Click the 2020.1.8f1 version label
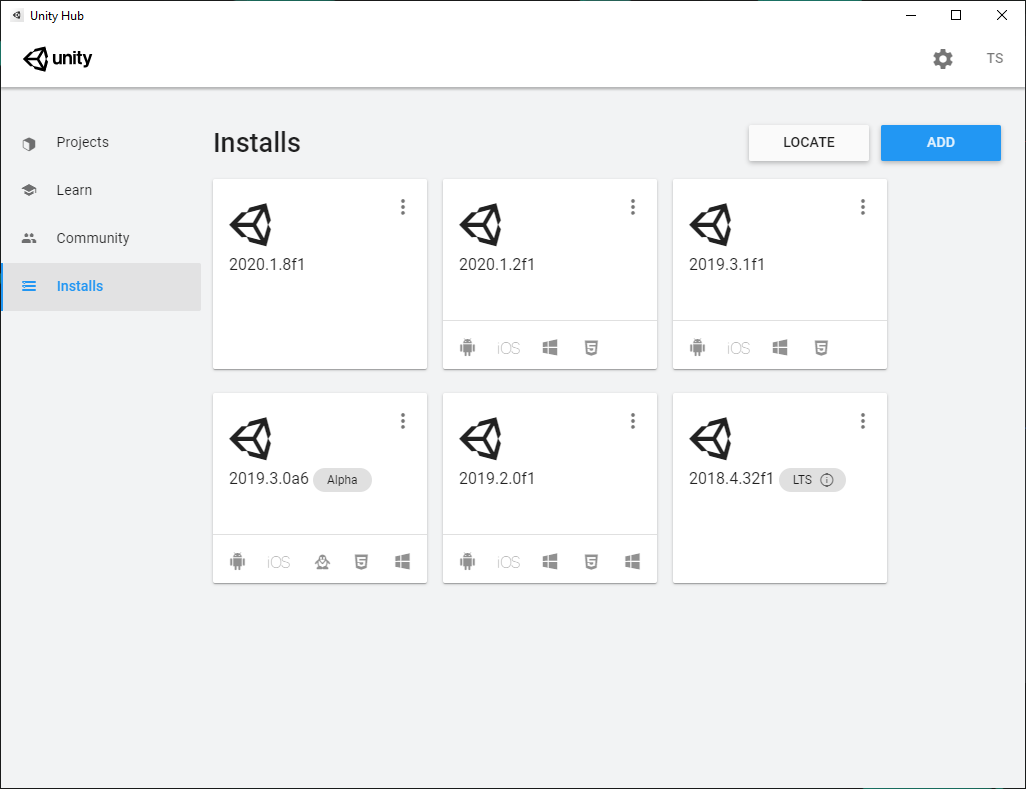Viewport: 1026px width, 789px height. pyautogui.click(x=267, y=264)
